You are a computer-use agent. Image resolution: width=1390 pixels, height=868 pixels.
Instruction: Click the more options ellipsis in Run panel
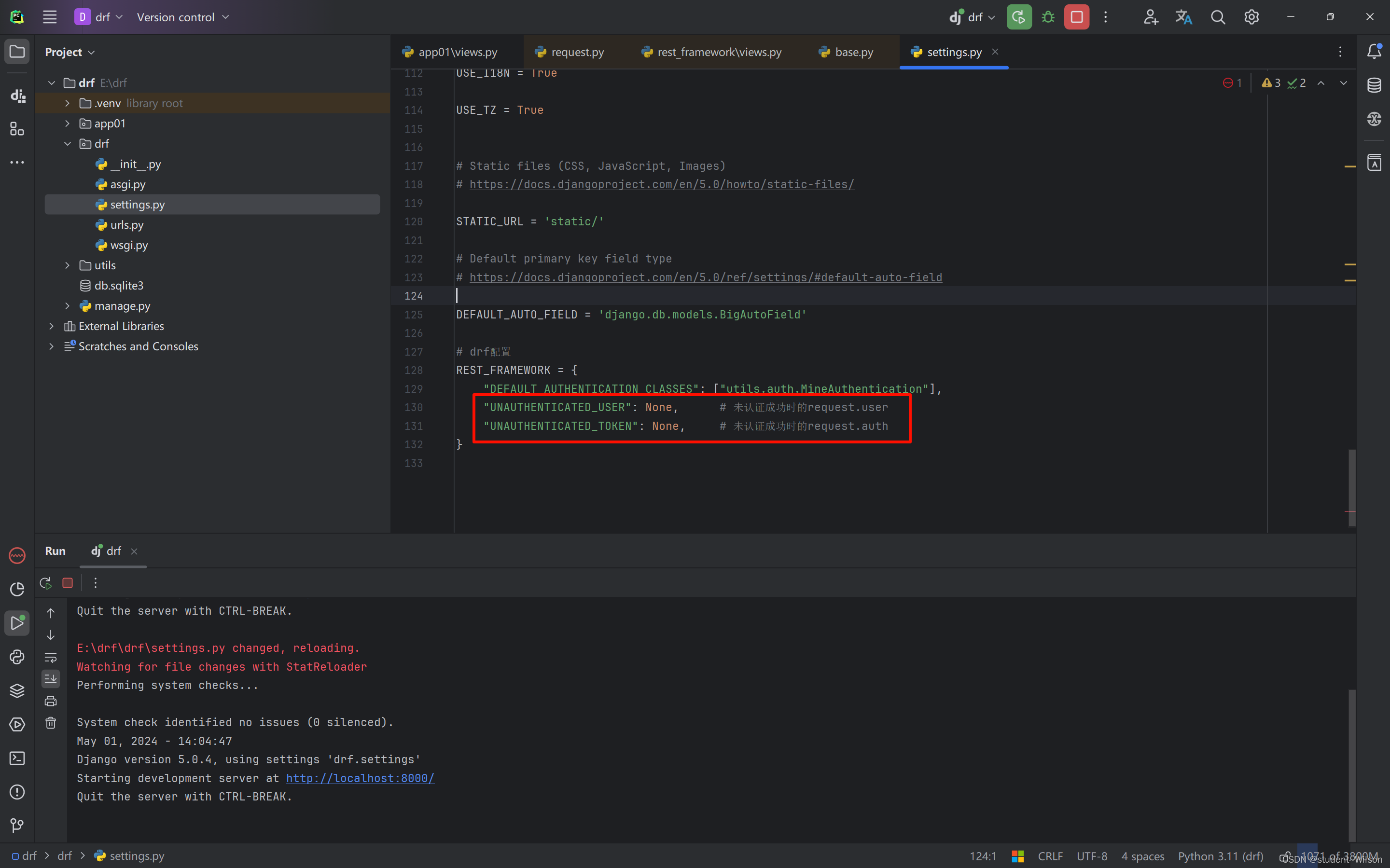[96, 582]
